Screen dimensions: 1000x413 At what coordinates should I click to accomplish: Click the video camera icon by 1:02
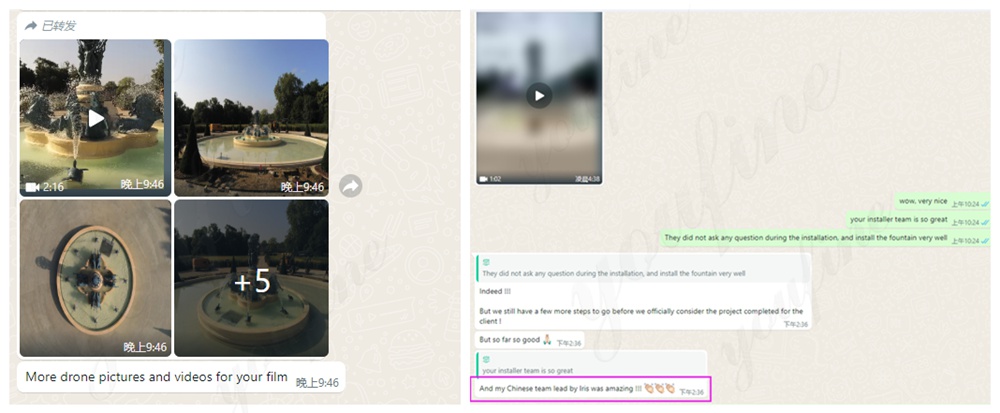(x=483, y=179)
